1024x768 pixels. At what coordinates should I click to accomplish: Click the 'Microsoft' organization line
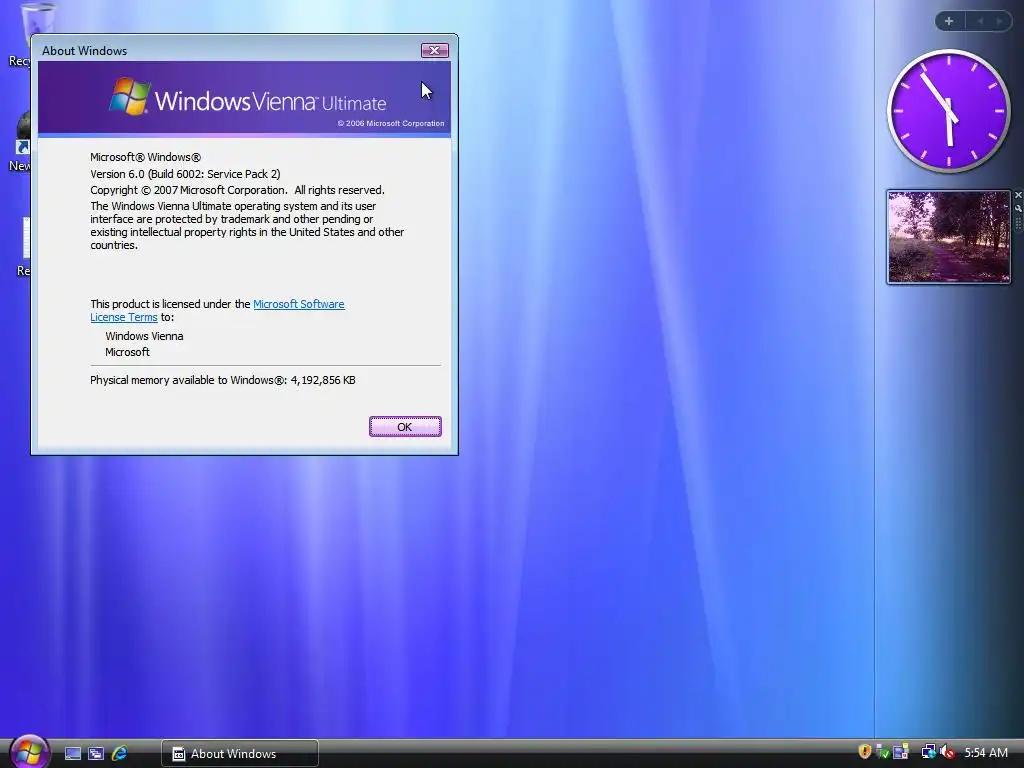(127, 352)
